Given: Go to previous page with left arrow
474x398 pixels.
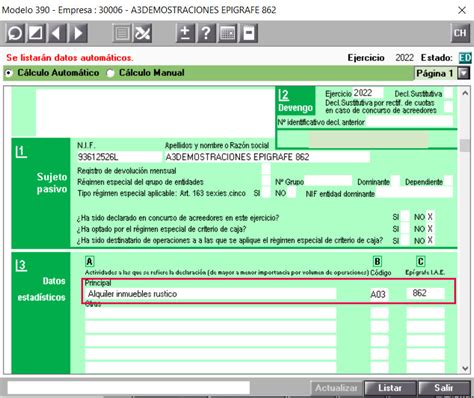Looking at the screenshot, I should click(57, 33).
